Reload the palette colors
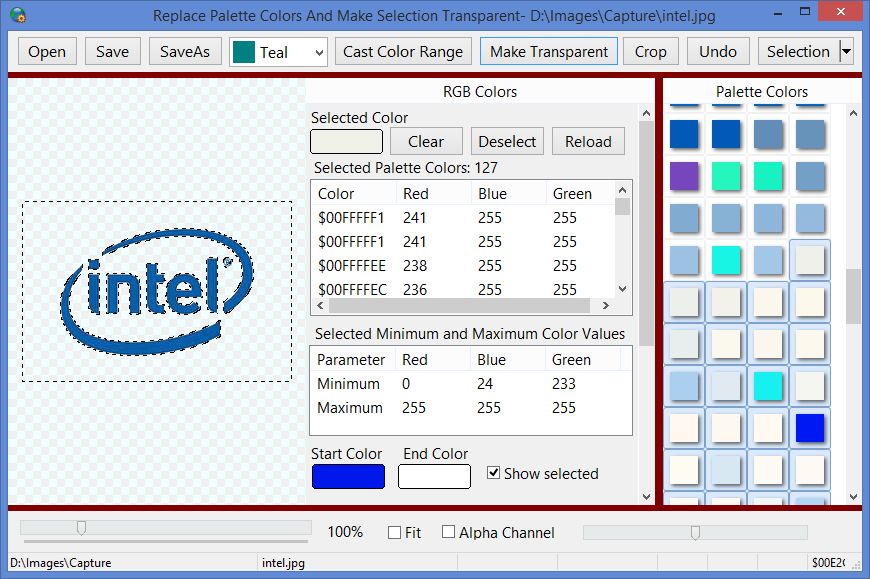870x579 pixels. point(588,141)
